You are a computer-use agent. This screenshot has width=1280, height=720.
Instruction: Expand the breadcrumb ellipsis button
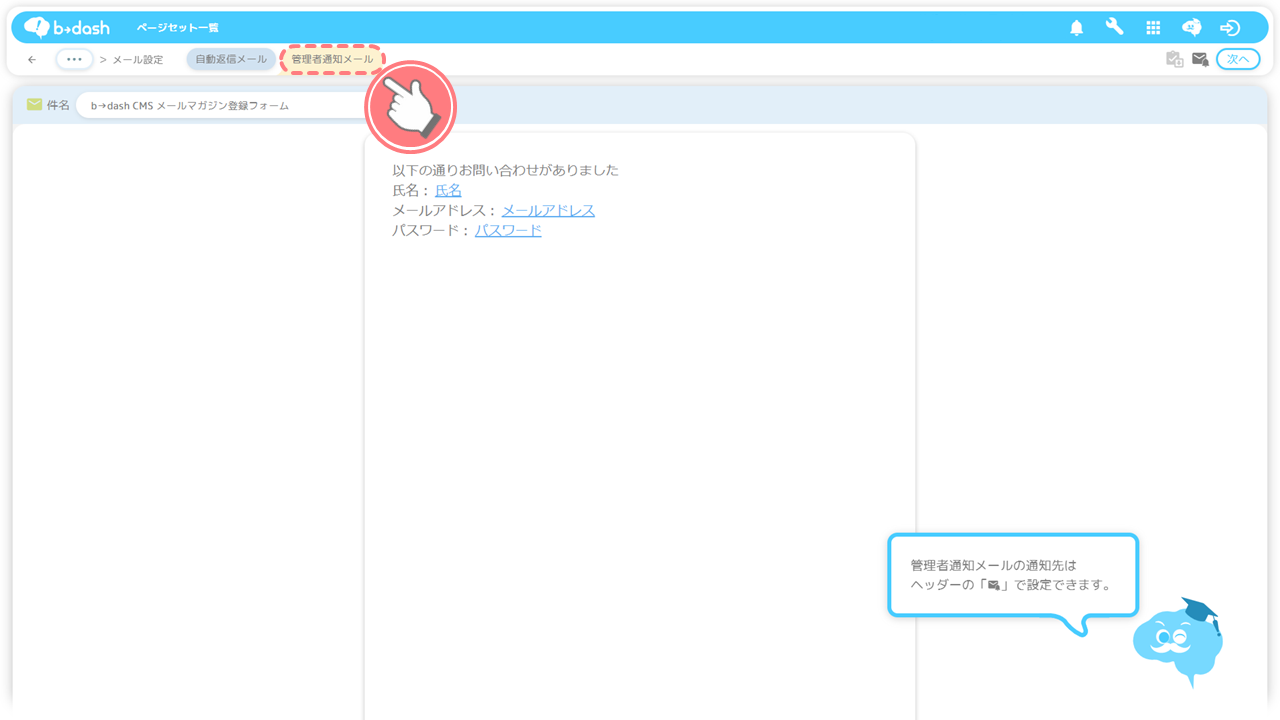click(74, 59)
